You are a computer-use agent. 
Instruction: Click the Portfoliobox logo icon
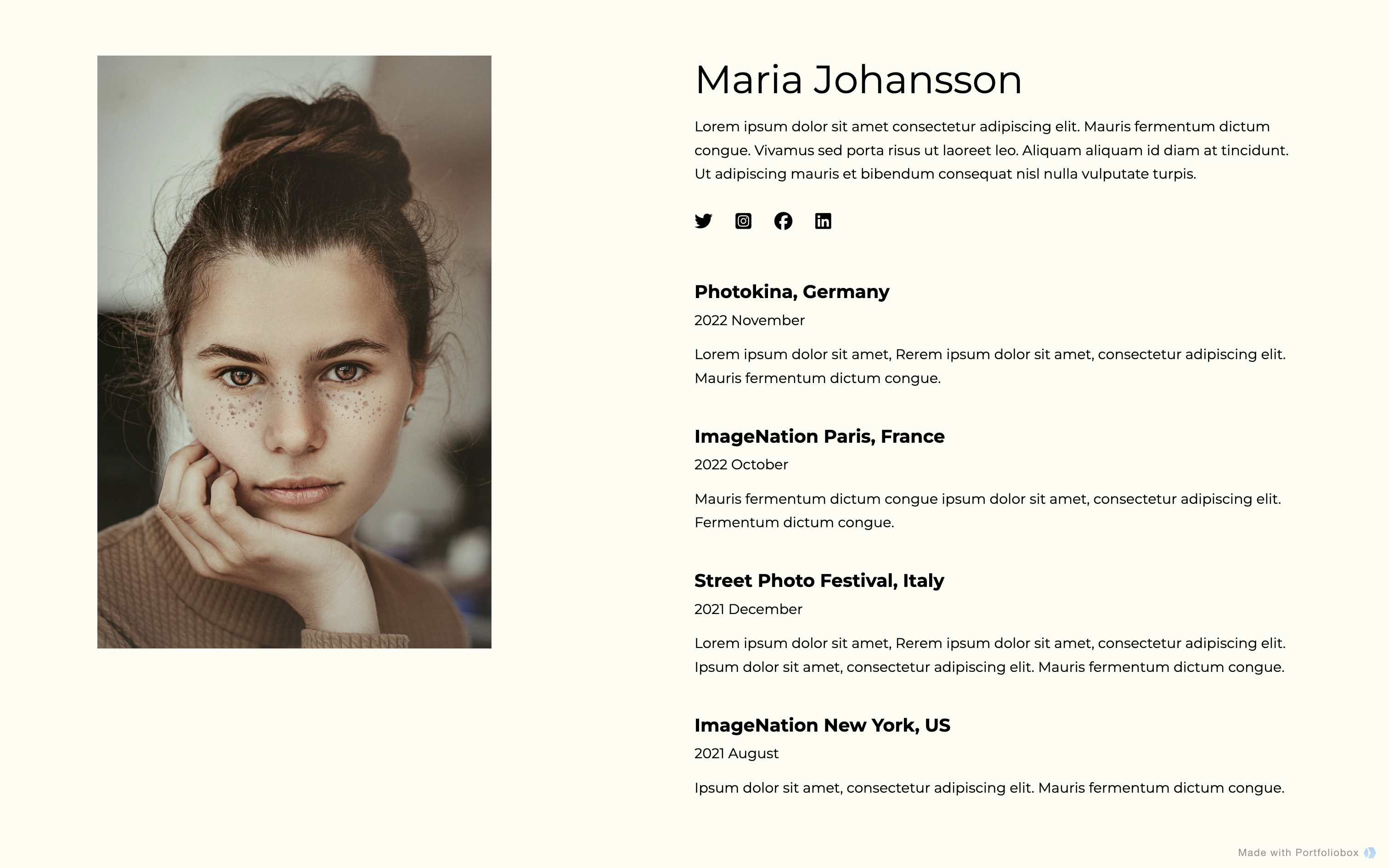click(x=1370, y=852)
